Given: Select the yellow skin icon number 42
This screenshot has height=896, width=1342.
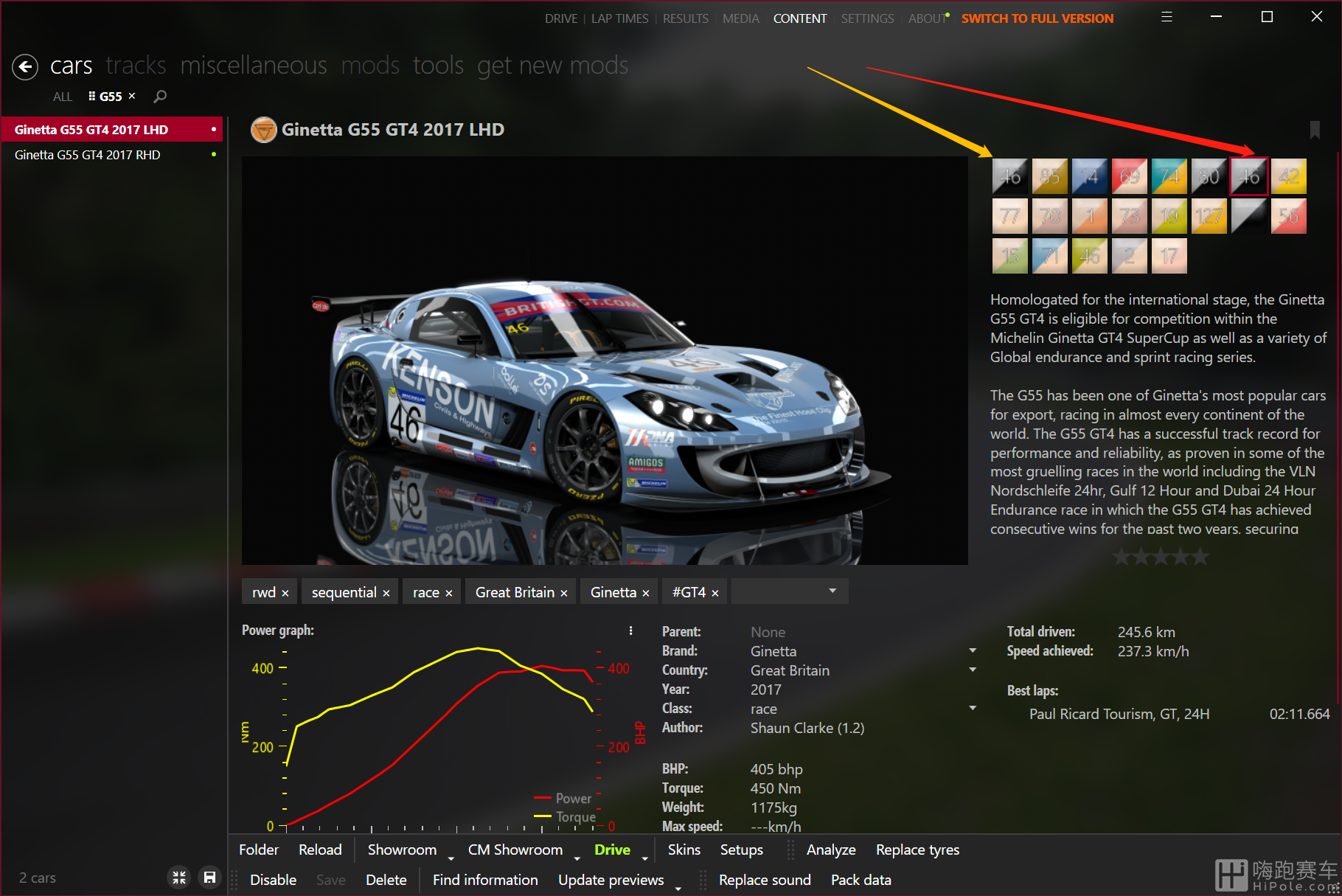Looking at the screenshot, I should click(x=1289, y=176).
